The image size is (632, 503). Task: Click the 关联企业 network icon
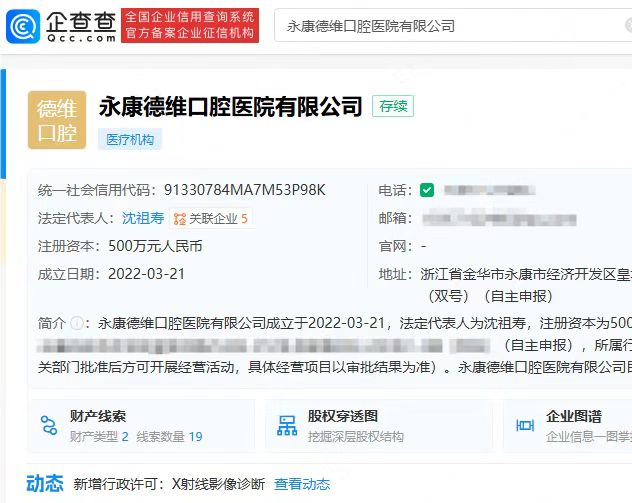pos(180,218)
